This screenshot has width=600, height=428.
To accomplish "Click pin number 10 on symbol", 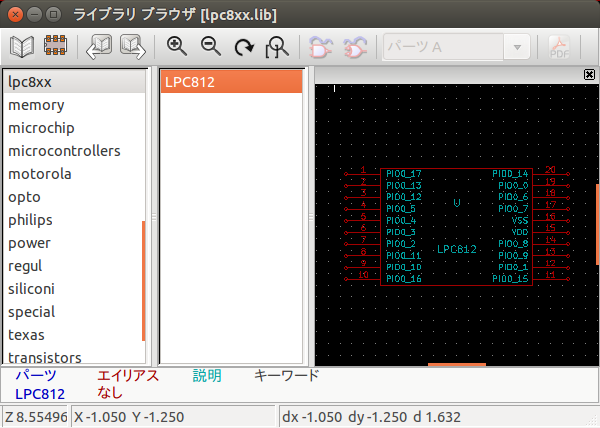I will click(x=363, y=274).
